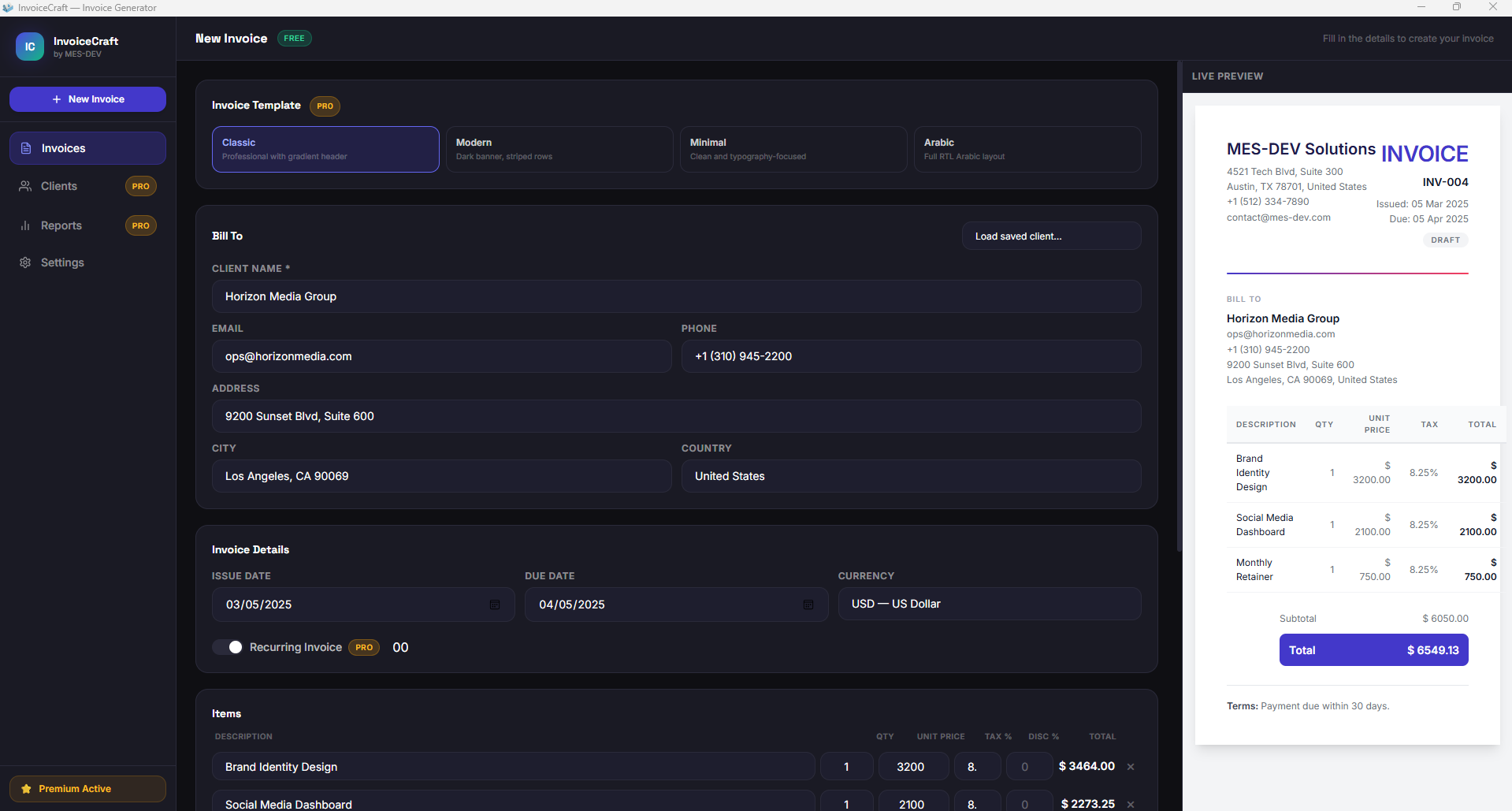
Task: Click the New Invoice button
Action: click(87, 99)
